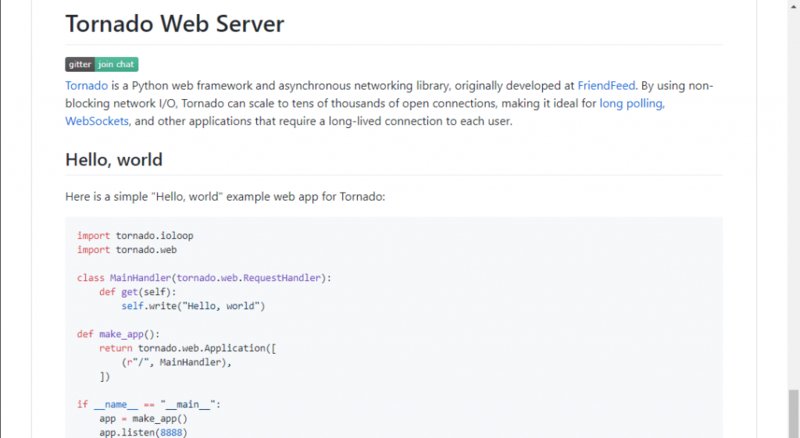The image size is (800, 438).
Task: Click the line 'import tornado.ioloop'
Action: click(135, 236)
